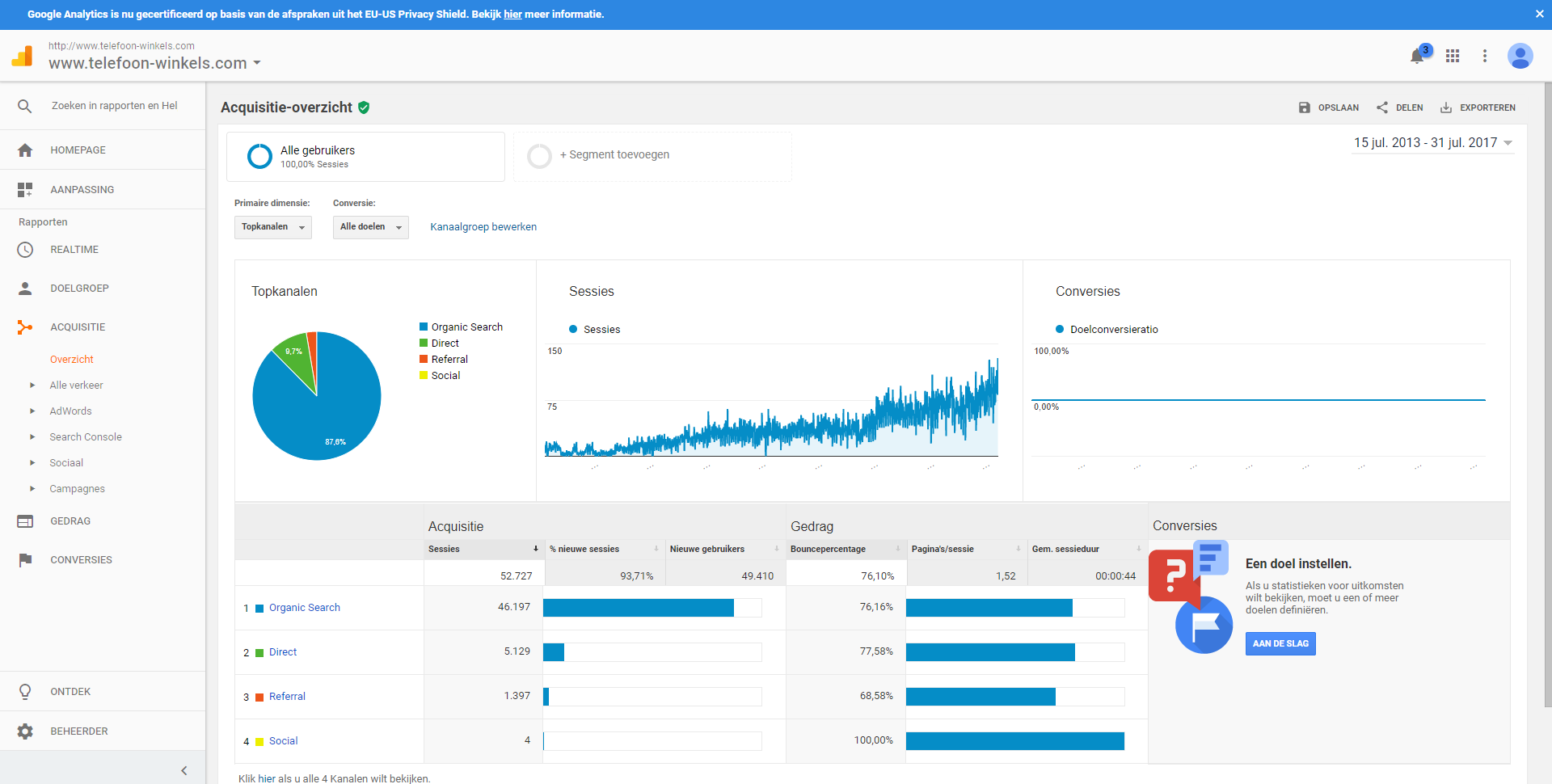Screen dimensions: 1552x784
Task: Sort by Sessies column arrow
Action: pyautogui.click(x=536, y=549)
